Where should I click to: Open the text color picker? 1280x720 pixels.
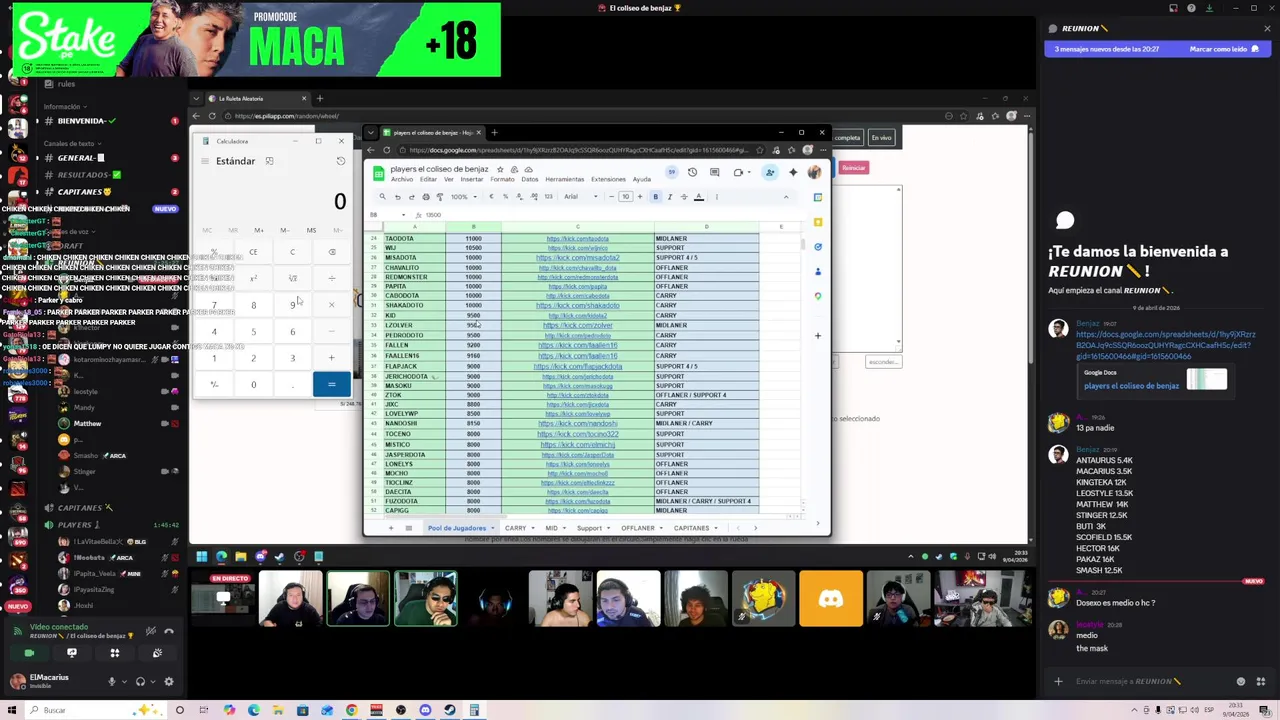[699, 197]
